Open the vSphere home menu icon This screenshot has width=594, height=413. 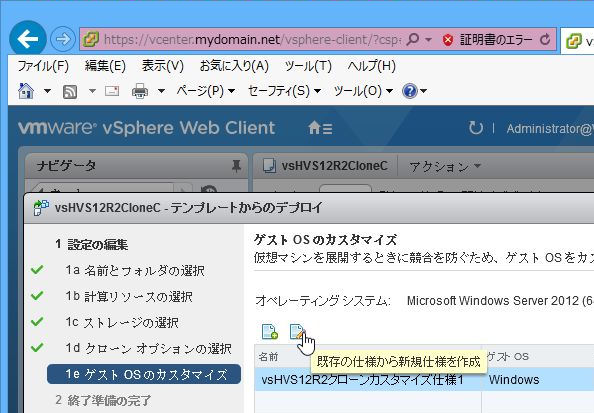(320, 128)
